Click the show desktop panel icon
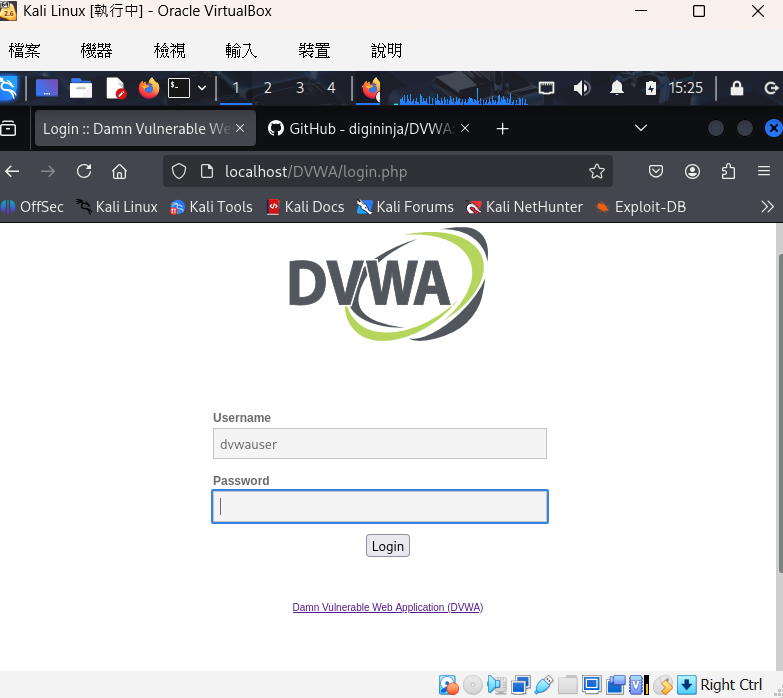 (x=47, y=88)
